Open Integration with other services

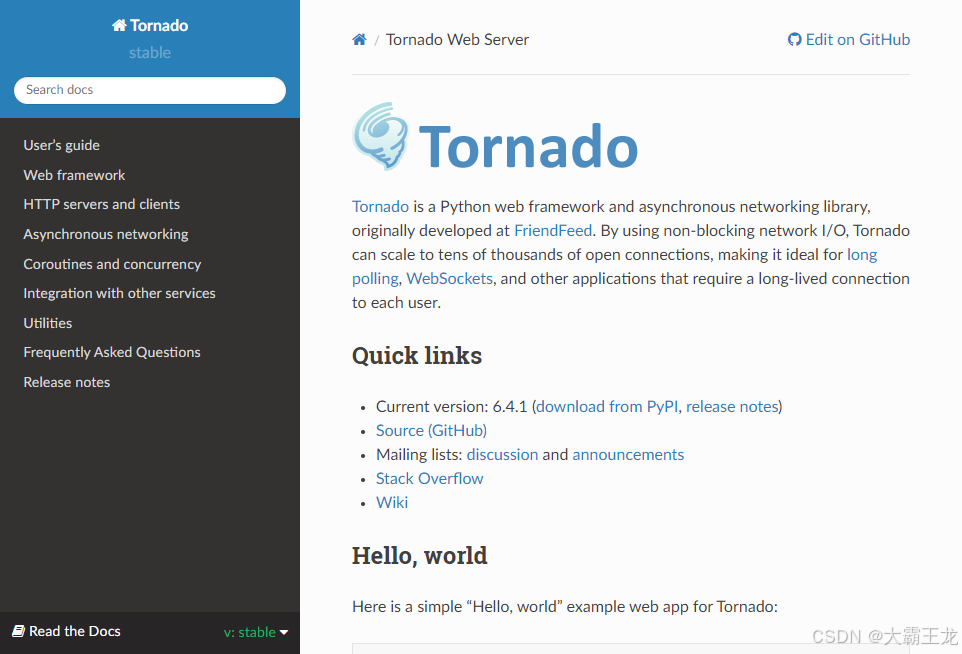[120, 293]
